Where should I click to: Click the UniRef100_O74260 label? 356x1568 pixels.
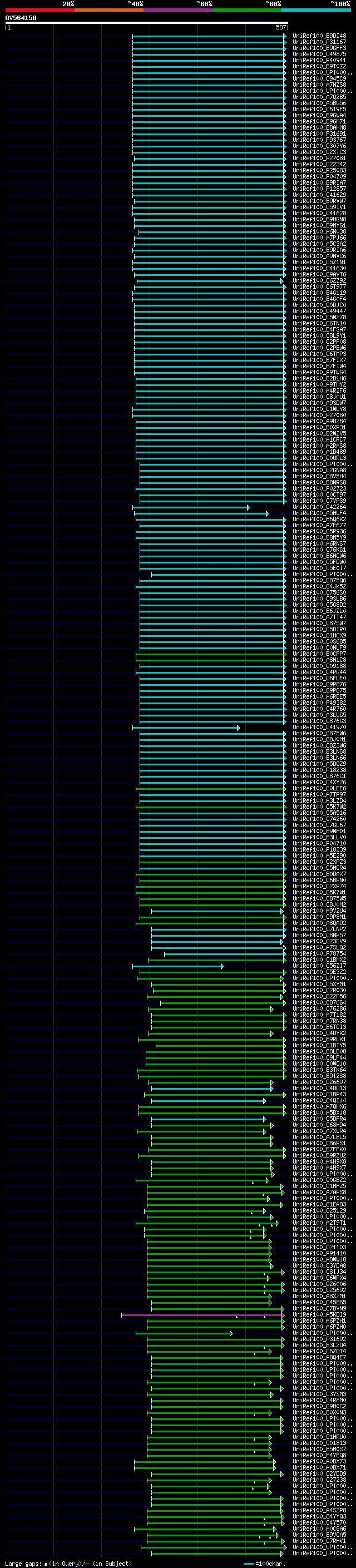point(319,819)
